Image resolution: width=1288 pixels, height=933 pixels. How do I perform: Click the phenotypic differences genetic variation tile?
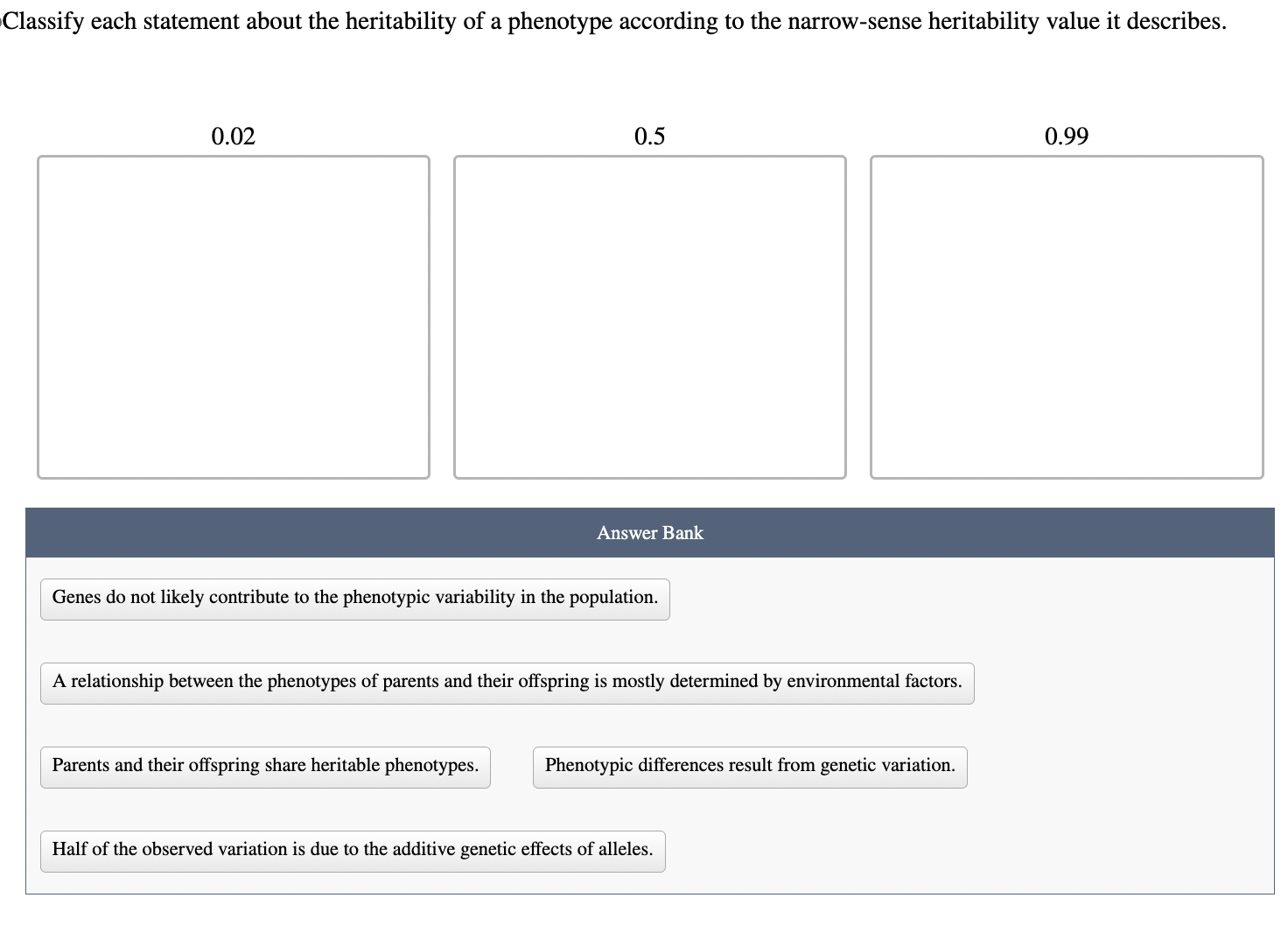pyautogui.click(x=749, y=766)
